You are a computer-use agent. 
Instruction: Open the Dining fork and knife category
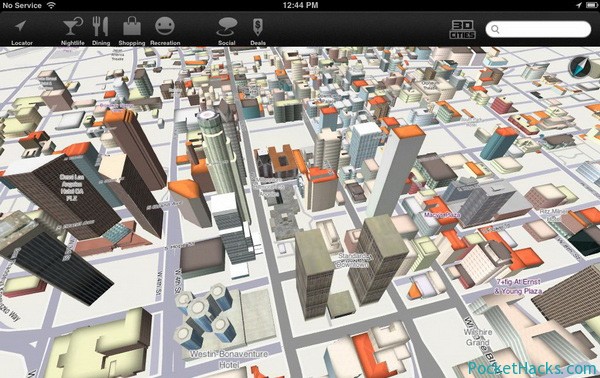pyautogui.click(x=101, y=26)
